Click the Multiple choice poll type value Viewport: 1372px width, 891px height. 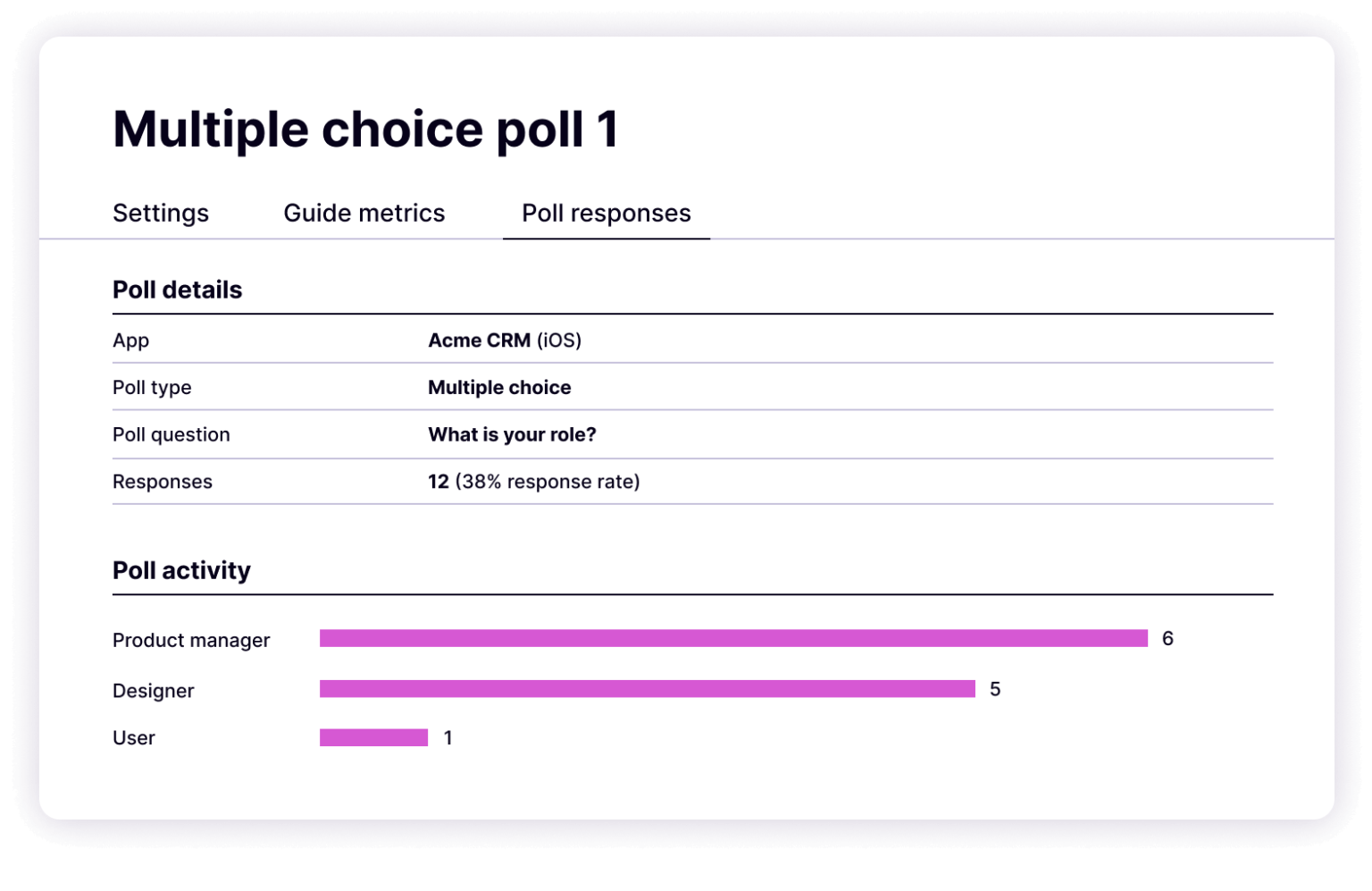coord(499,387)
